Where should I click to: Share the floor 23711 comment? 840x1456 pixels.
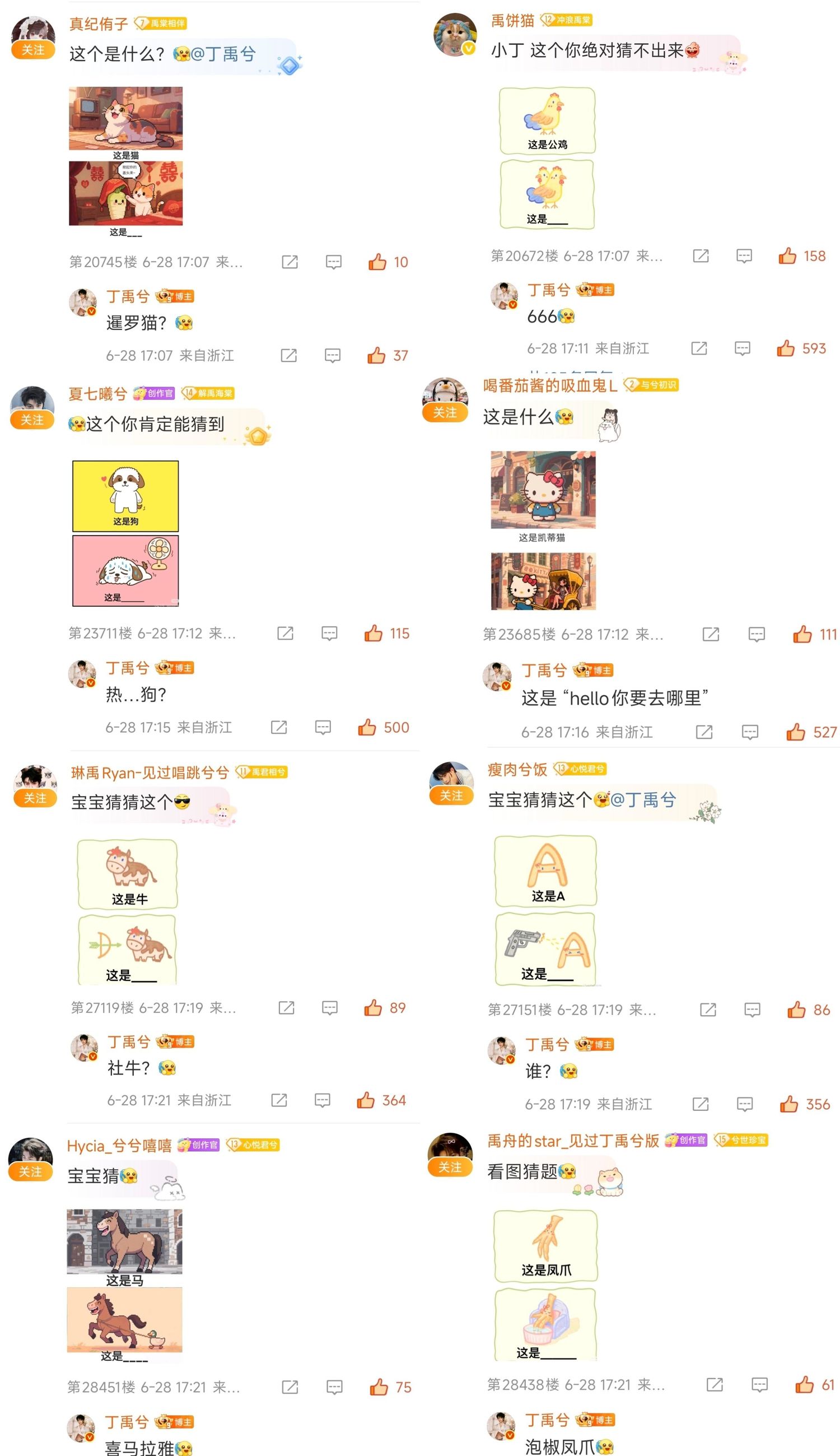point(286,633)
